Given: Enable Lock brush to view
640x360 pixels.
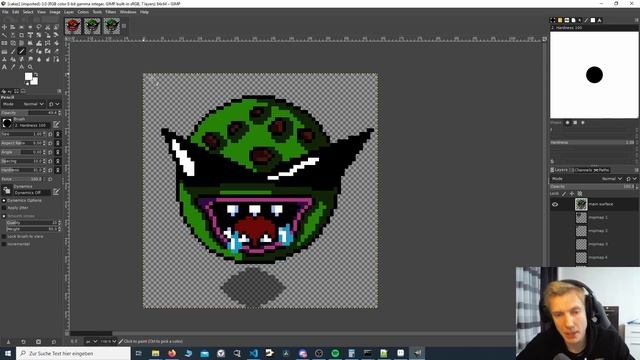Looking at the screenshot, I should (4, 236).
